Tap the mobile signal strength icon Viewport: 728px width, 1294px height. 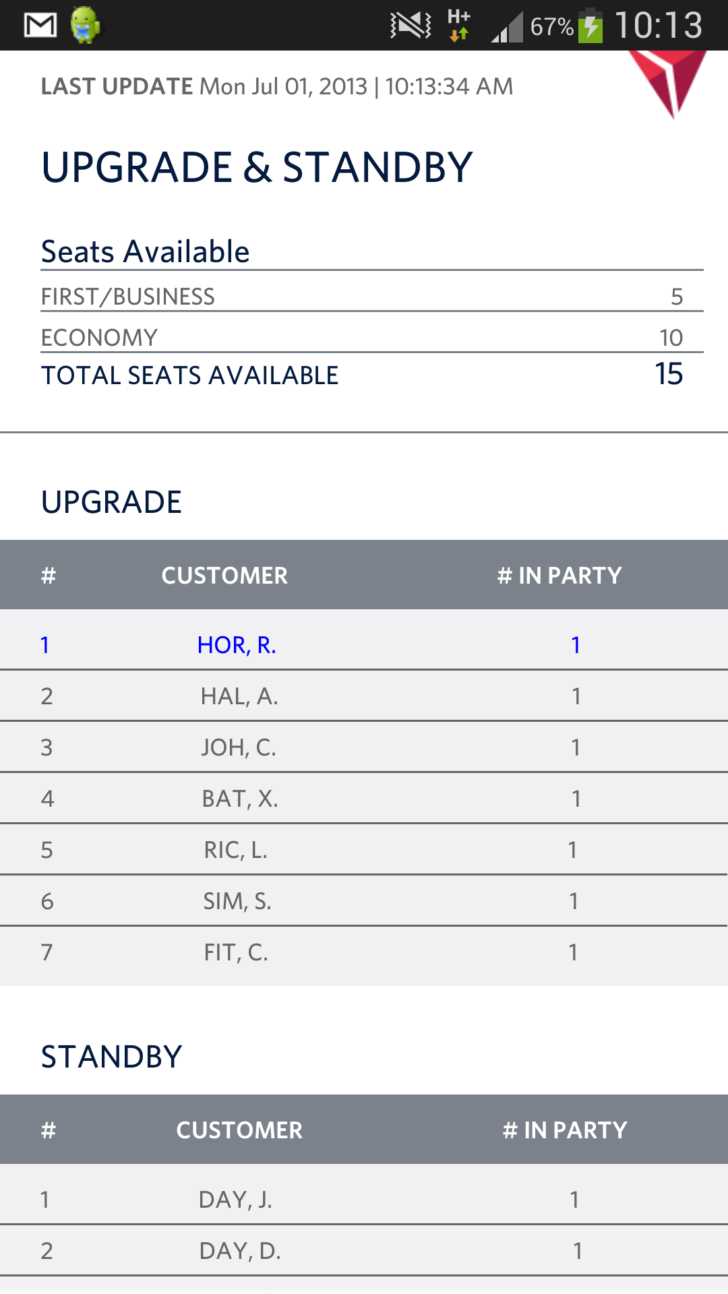[507, 29]
